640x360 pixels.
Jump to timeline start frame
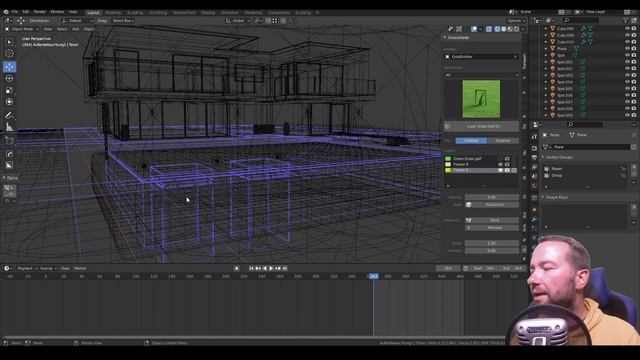(251, 268)
